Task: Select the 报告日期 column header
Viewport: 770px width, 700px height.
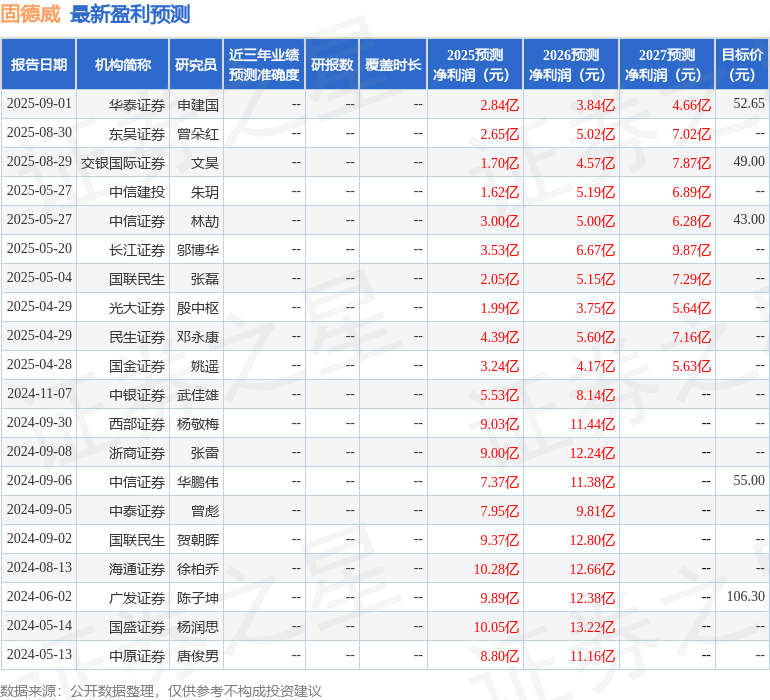Action: [x=39, y=65]
